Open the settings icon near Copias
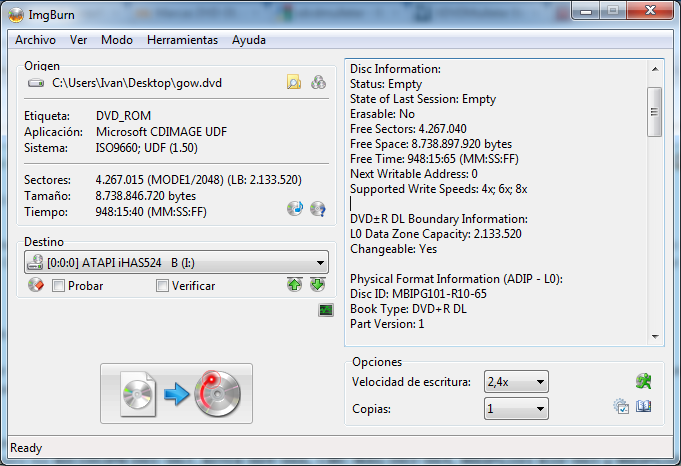This screenshot has width=681, height=466. 621,407
